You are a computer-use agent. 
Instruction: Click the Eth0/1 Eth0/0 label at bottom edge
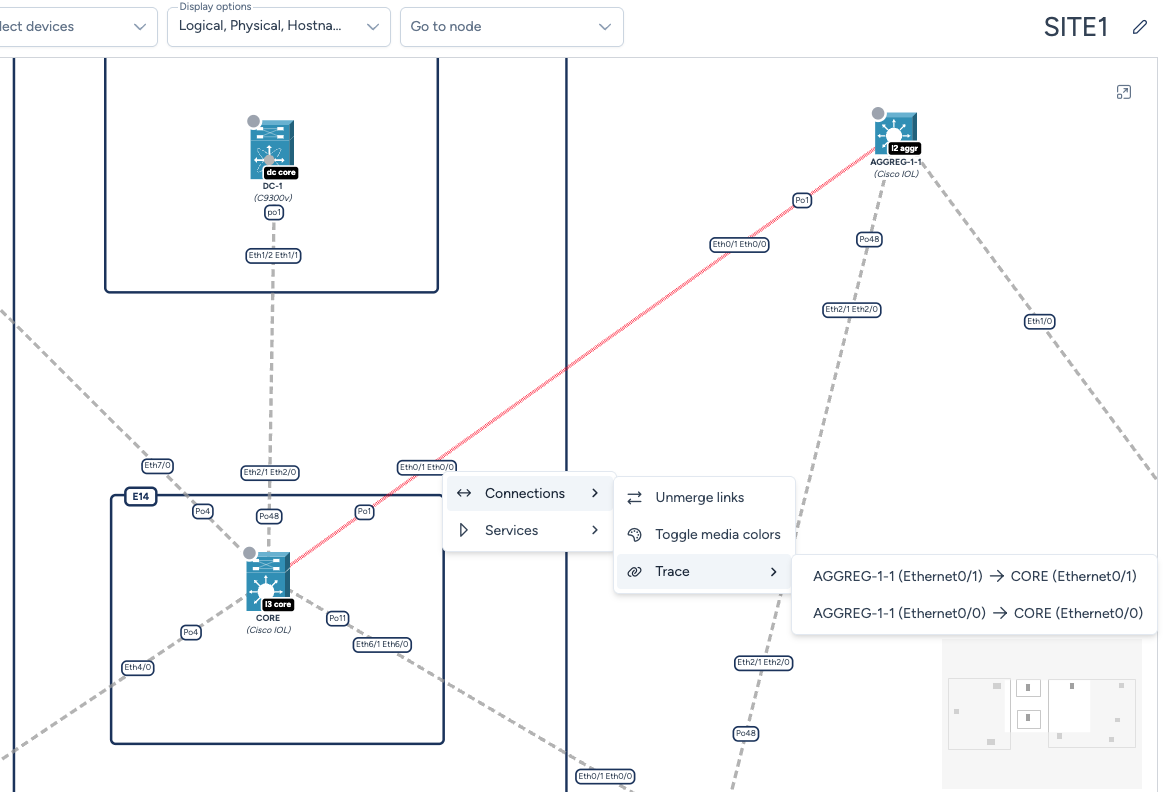click(x=605, y=776)
